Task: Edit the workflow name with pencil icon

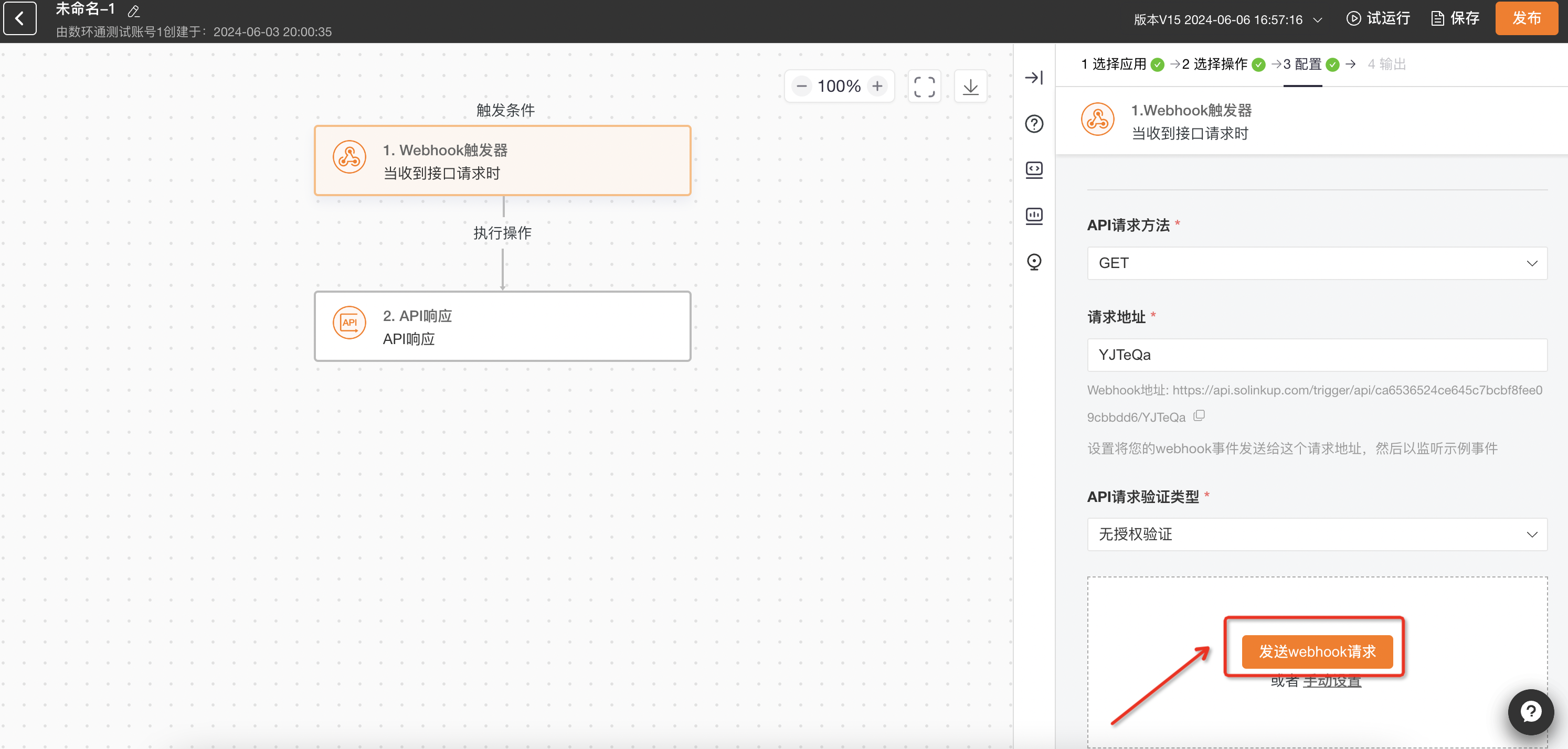Action: tap(134, 10)
